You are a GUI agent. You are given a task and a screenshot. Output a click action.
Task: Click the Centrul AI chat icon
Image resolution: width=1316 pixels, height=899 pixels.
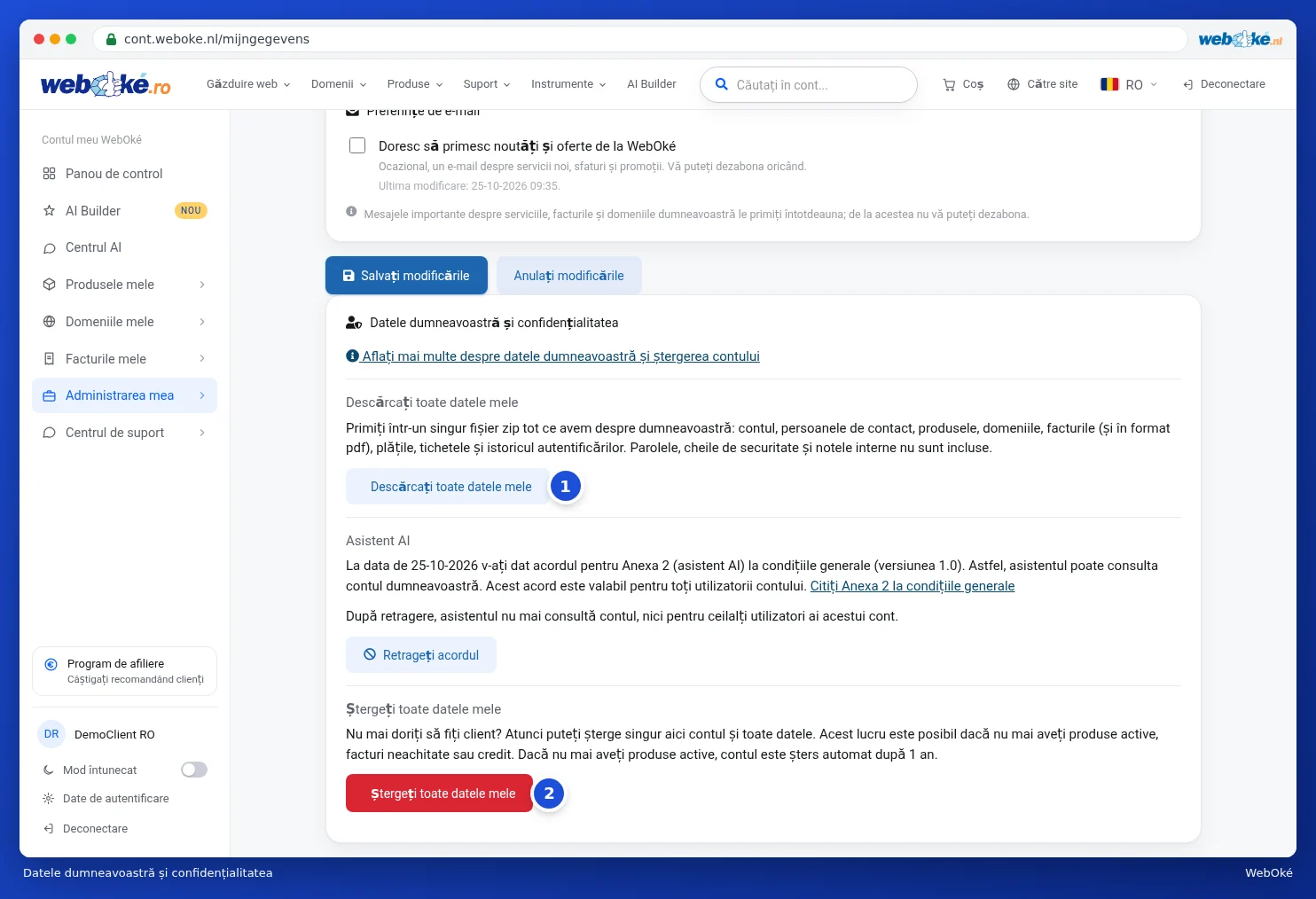50,248
